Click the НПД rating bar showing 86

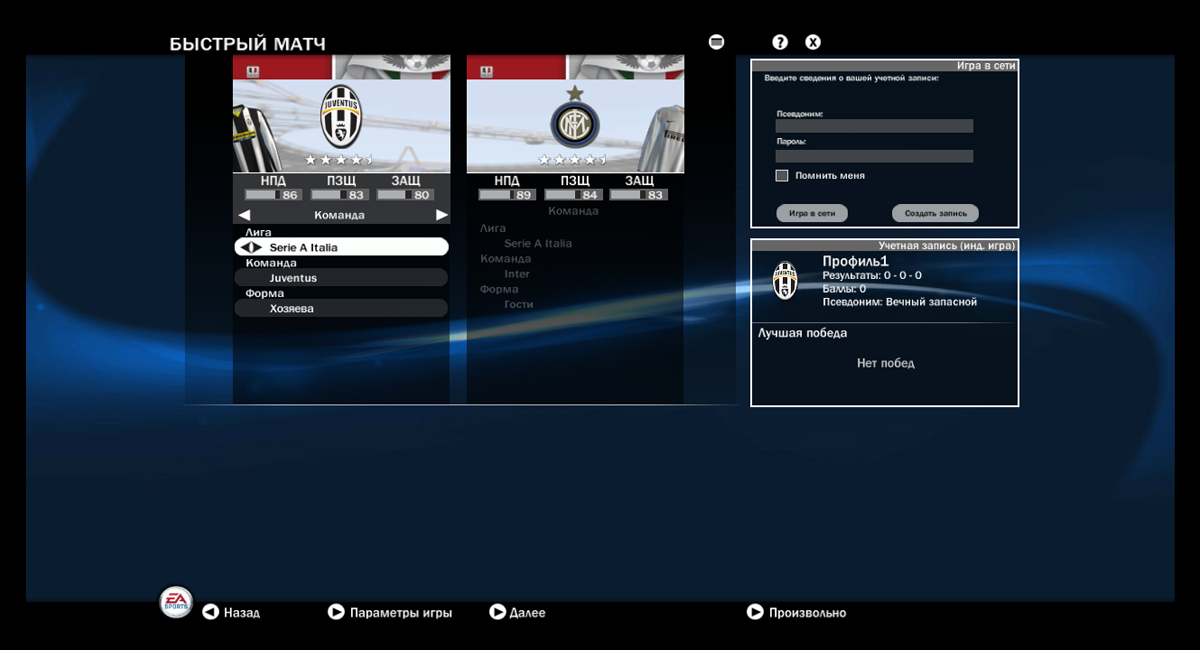(271, 194)
